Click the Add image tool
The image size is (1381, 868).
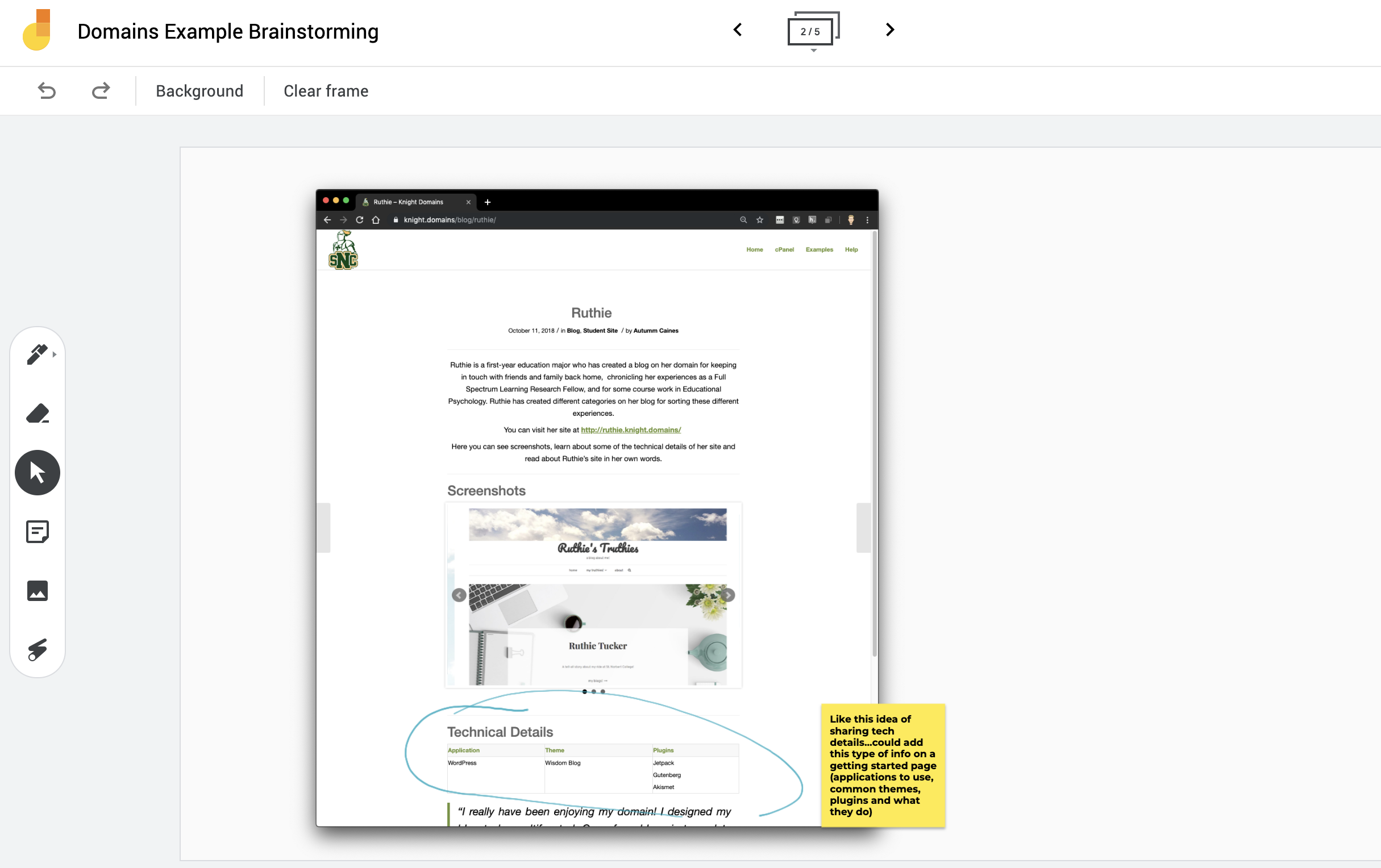[x=38, y=591]
